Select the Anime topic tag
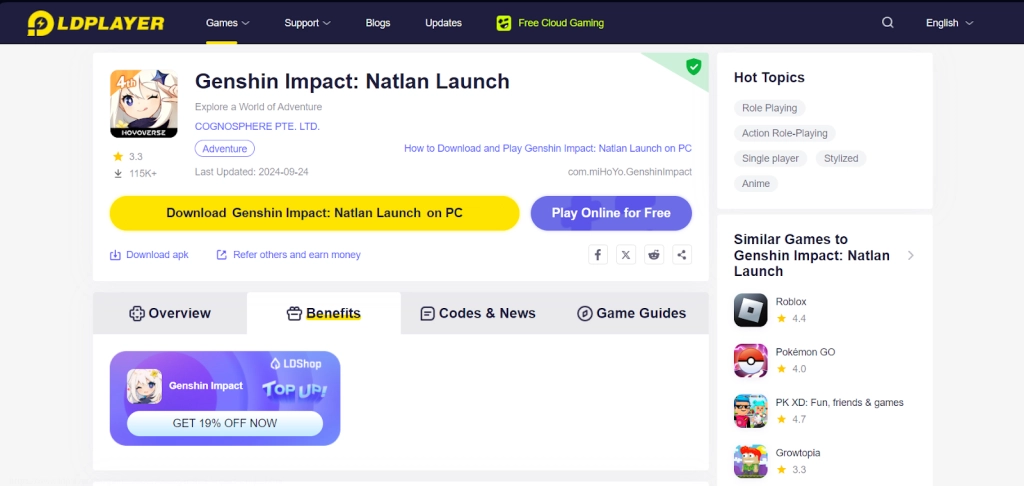 tap(756, 184)
